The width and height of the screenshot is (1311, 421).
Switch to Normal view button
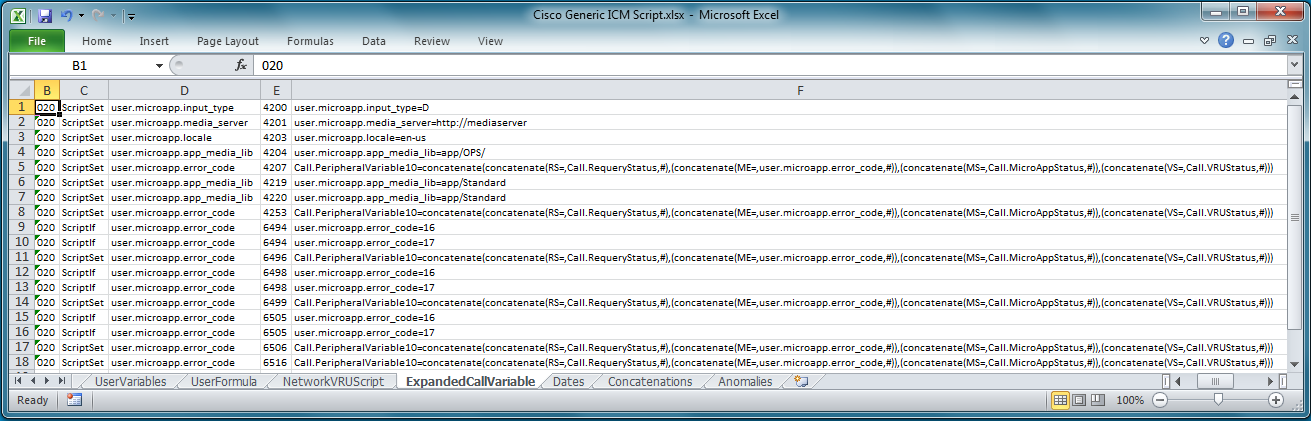pyautogui.click(x=1060, y=400)
